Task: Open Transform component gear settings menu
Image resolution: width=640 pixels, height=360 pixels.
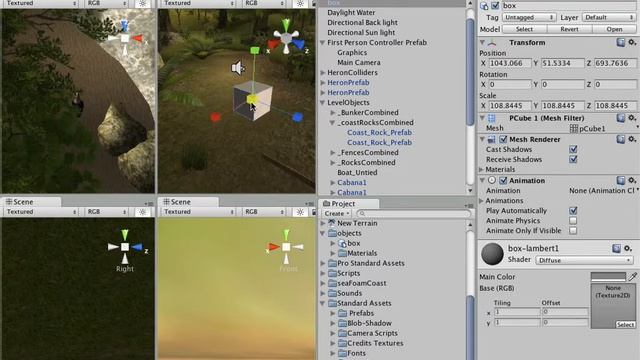Action: pyautogui.click(x=632, y=42)
